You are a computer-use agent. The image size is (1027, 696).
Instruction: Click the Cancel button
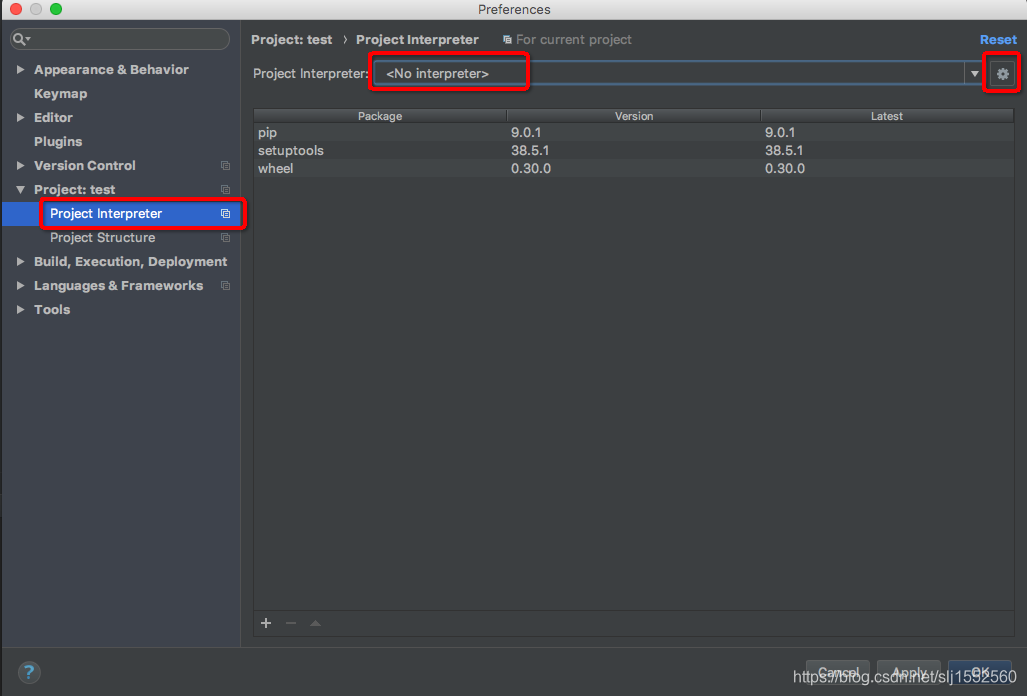(x=838, y=672)
